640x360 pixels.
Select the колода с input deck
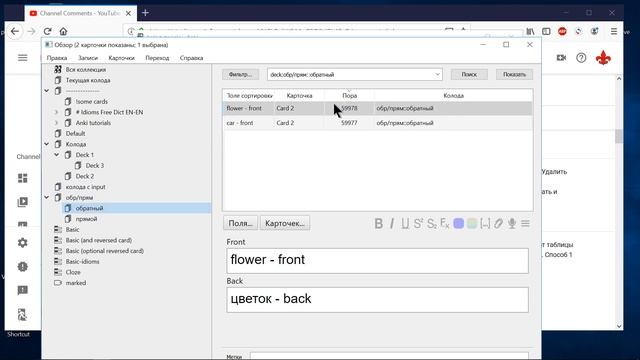[x=85, y=187]
